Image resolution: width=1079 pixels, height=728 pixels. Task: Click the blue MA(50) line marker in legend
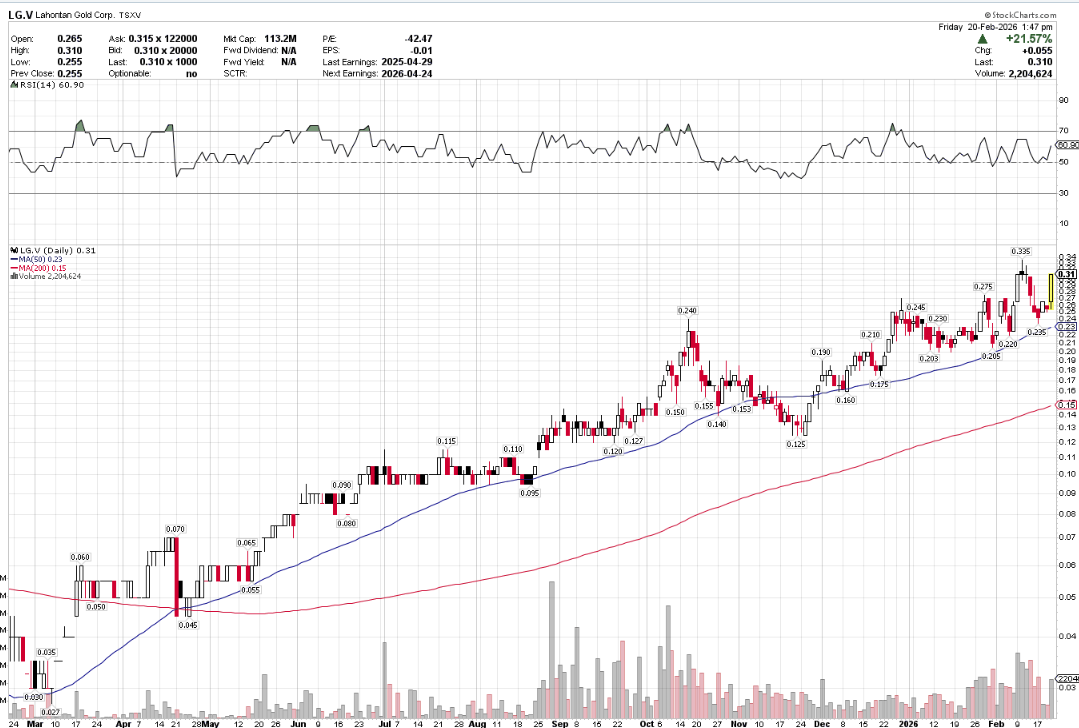click(11, 258)
